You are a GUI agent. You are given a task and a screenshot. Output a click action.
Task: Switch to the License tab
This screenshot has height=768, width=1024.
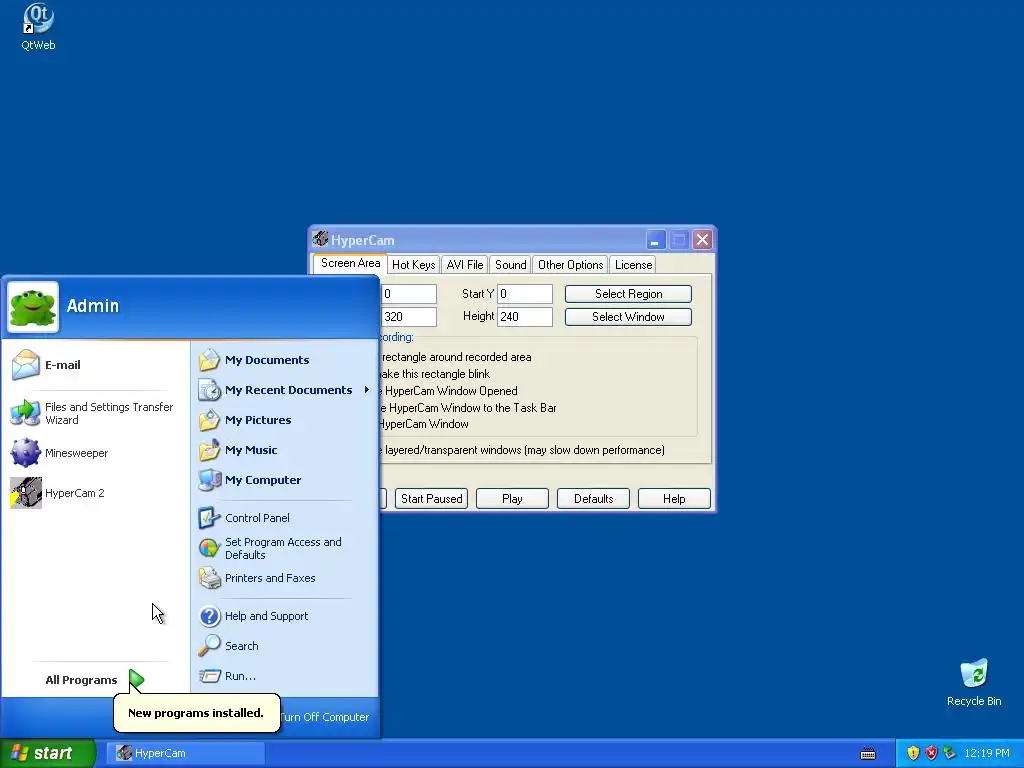click(633, 264)
